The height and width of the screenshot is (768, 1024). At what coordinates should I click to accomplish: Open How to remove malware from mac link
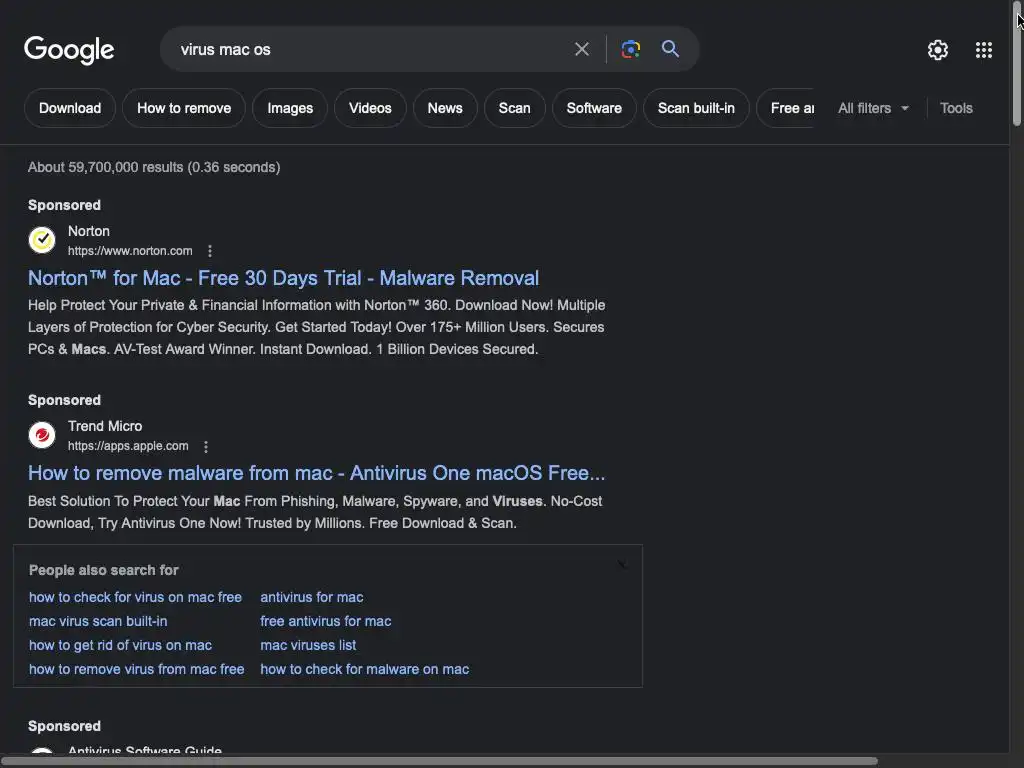tap(316, 473)
